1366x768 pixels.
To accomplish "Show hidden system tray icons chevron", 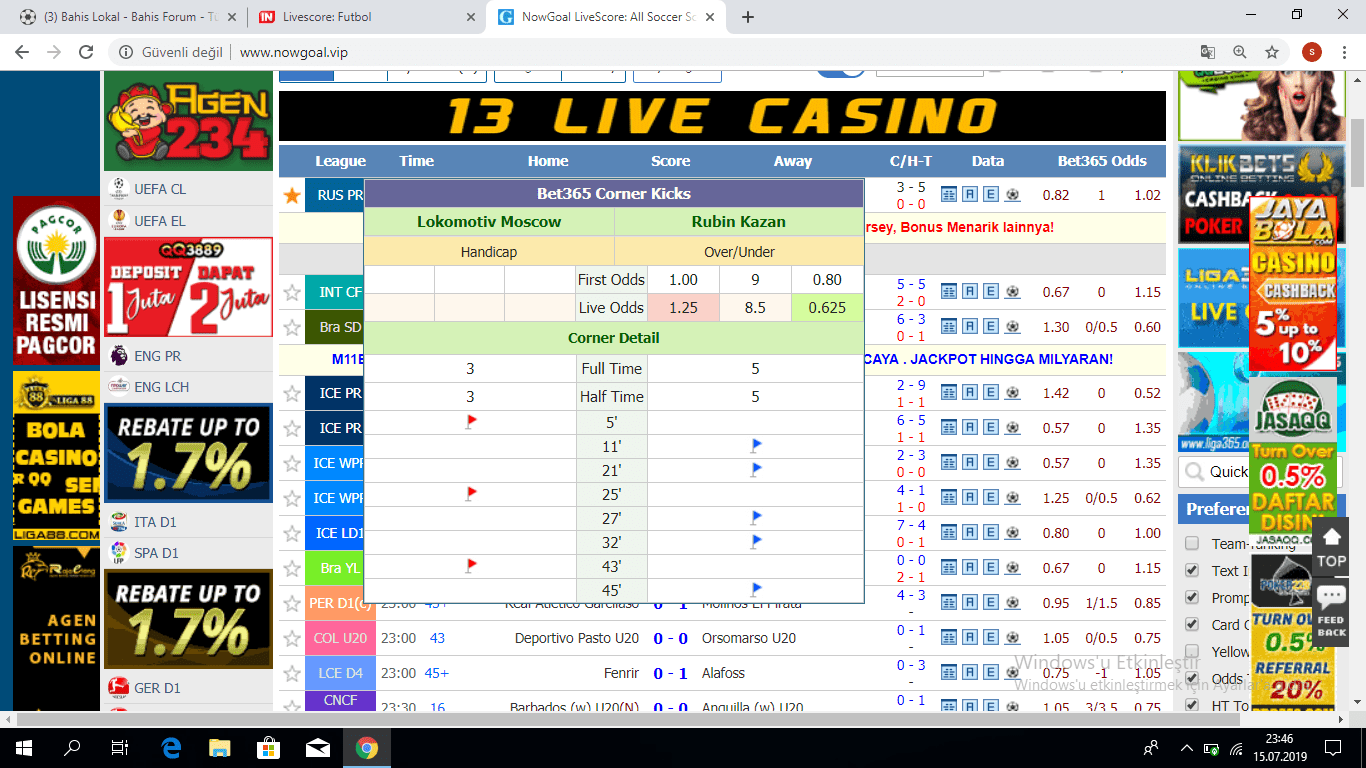I will [x=1186, y=747].
